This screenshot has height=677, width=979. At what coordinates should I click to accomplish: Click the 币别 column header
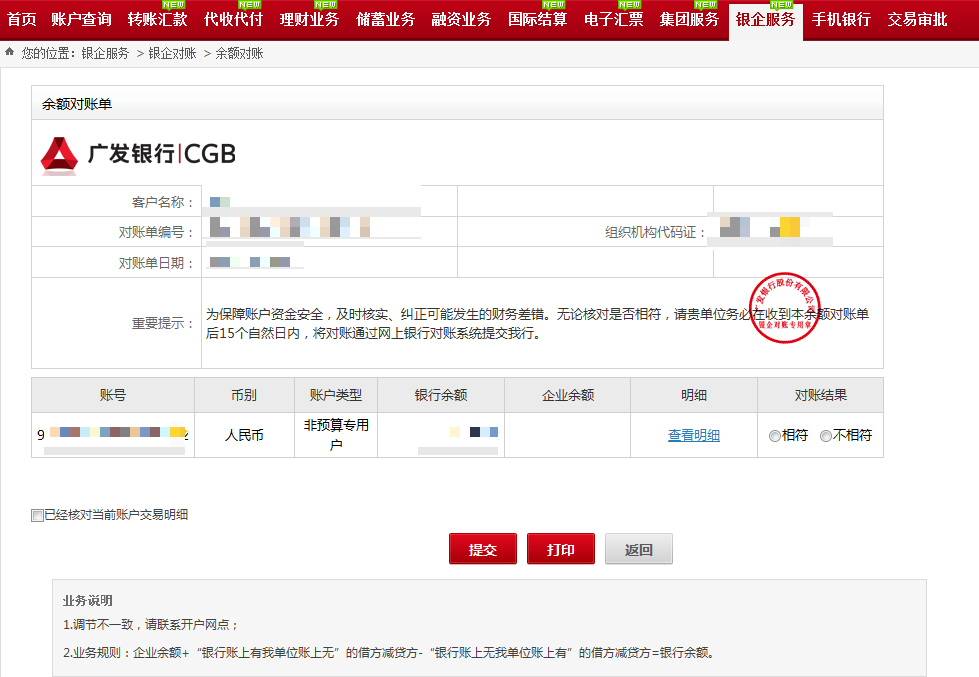244,395
